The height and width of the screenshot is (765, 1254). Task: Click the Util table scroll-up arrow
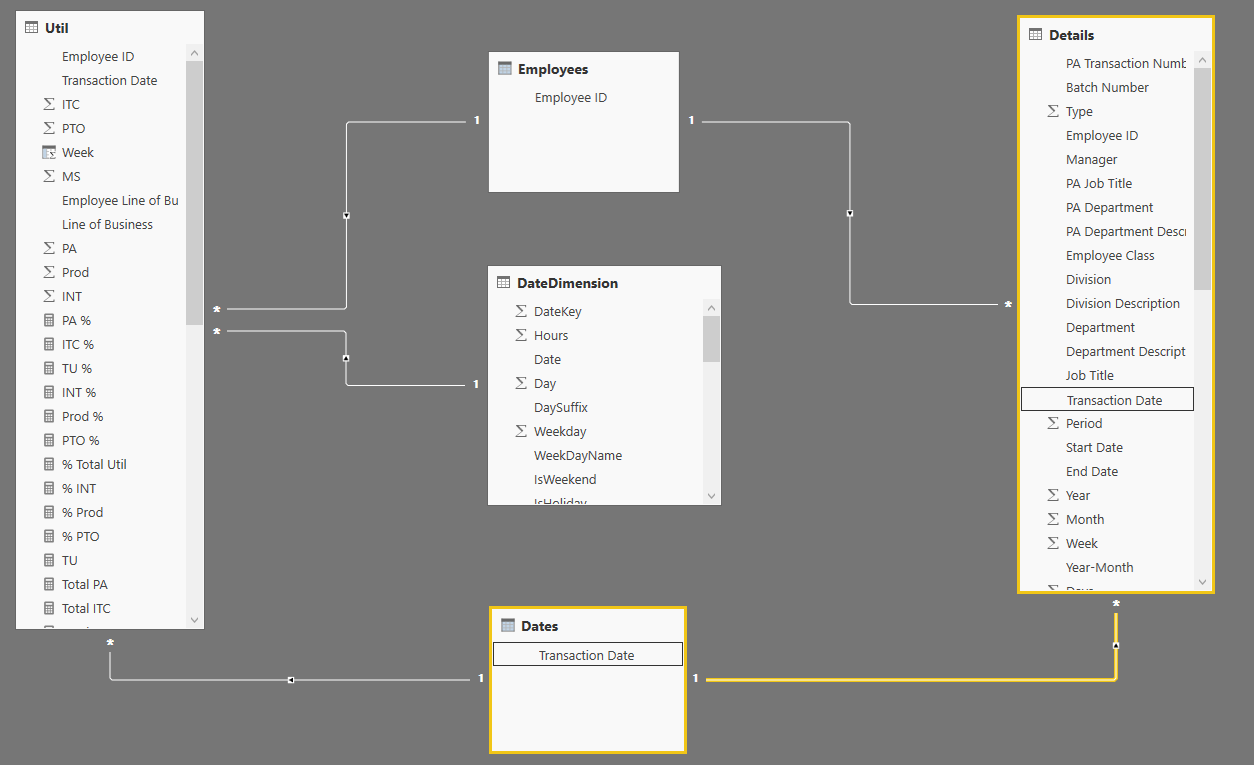pos(194,52)
